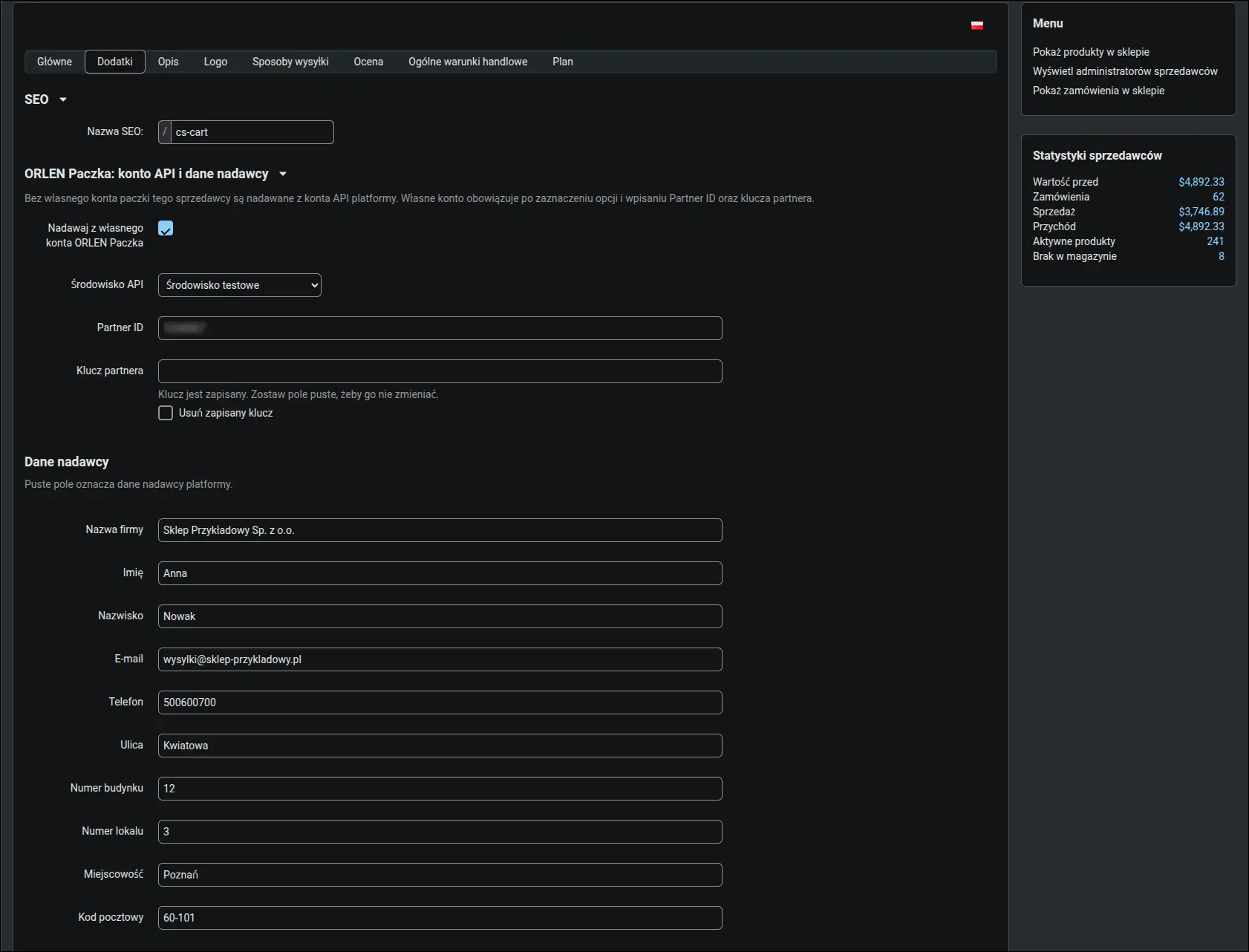Click the Miejscowość field with Poznań
Image resolution: width=1249 pixels, height=952 pixels.
(440, 875)
